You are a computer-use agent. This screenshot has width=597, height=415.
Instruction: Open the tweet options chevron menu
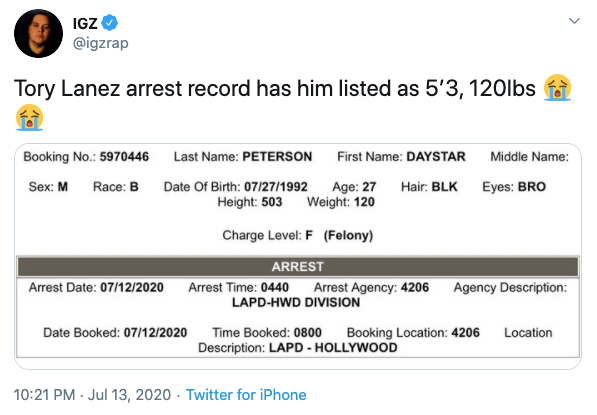tap(574, 21)
